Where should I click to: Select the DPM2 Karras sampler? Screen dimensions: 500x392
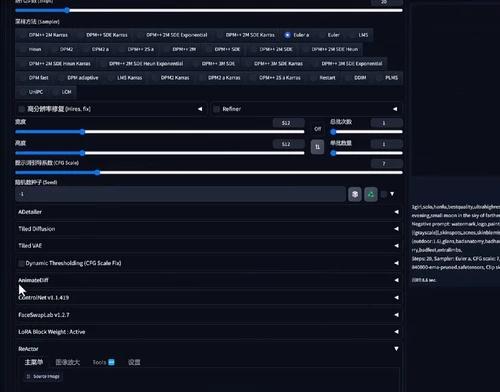point(171,78)
